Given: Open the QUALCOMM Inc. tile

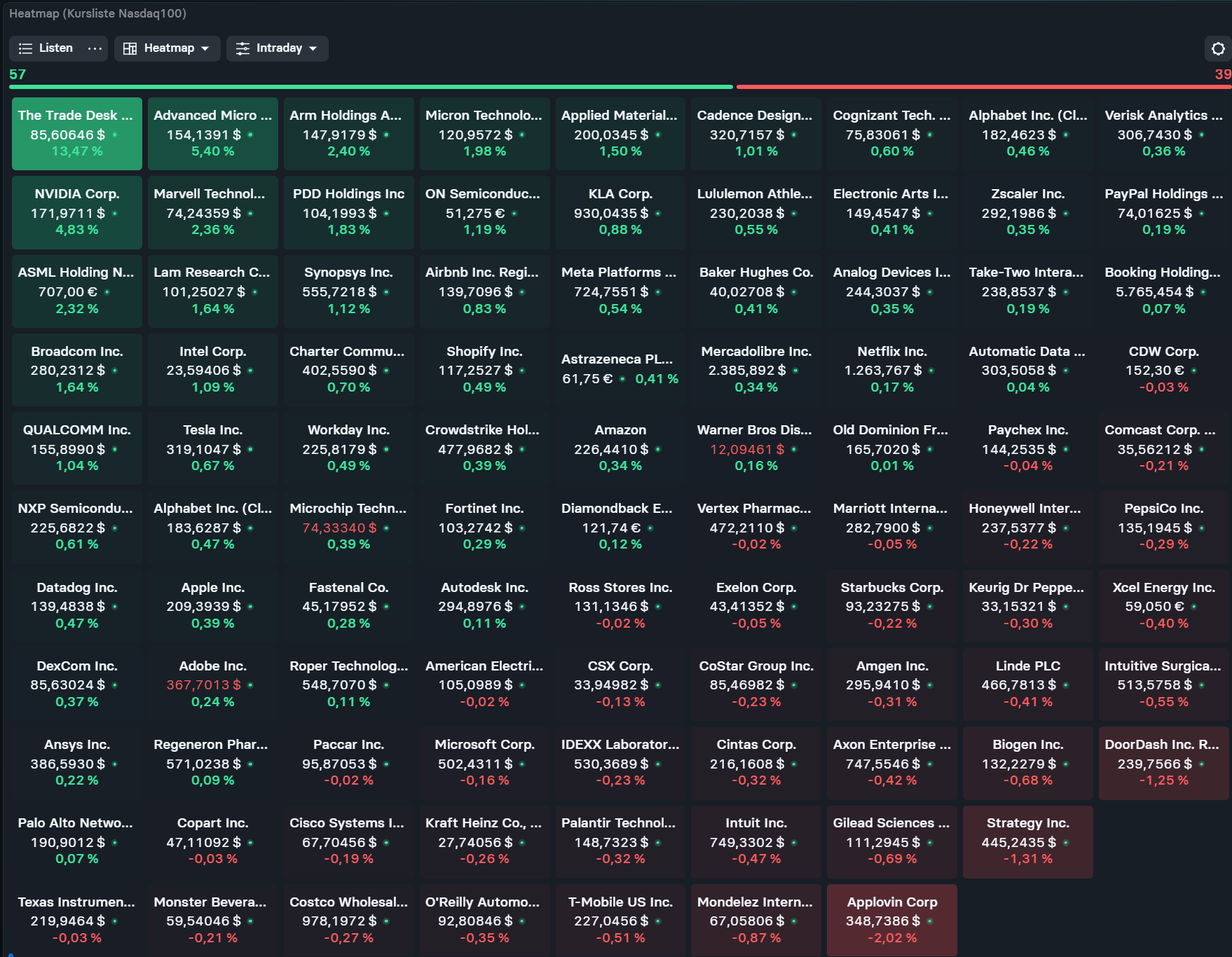Looking at the screenshot, I should [77, 448].
